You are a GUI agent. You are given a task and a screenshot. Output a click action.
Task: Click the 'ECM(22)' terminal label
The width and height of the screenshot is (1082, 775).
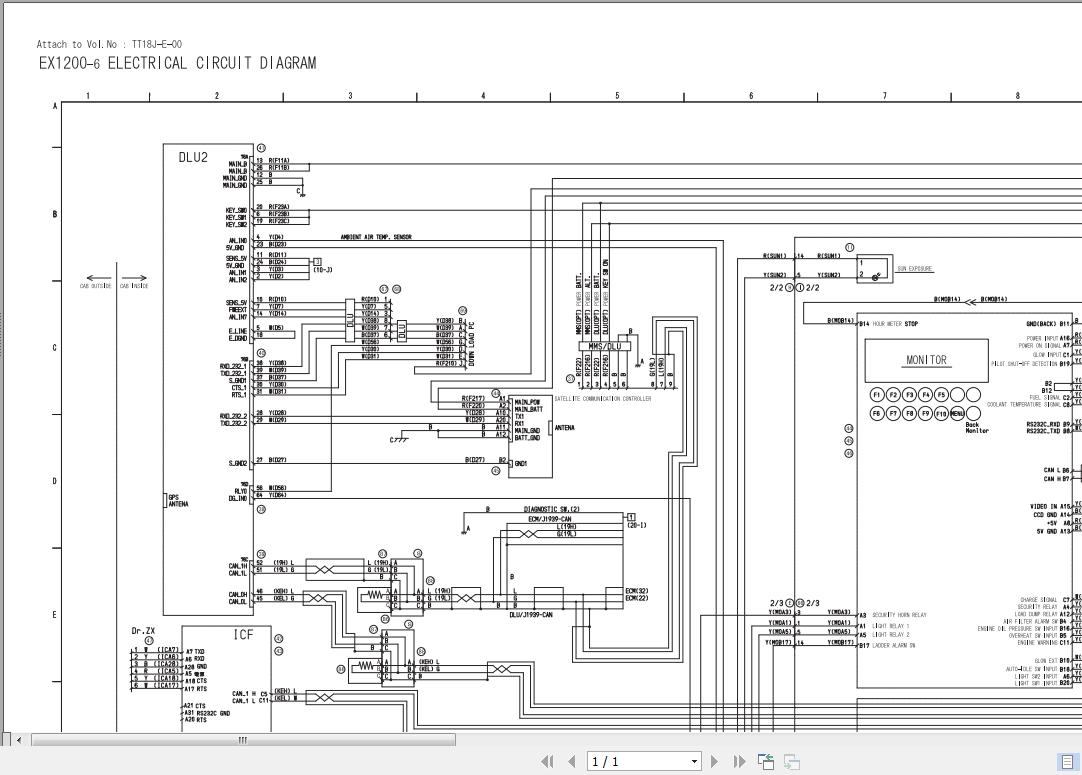[x=637, y=598]
